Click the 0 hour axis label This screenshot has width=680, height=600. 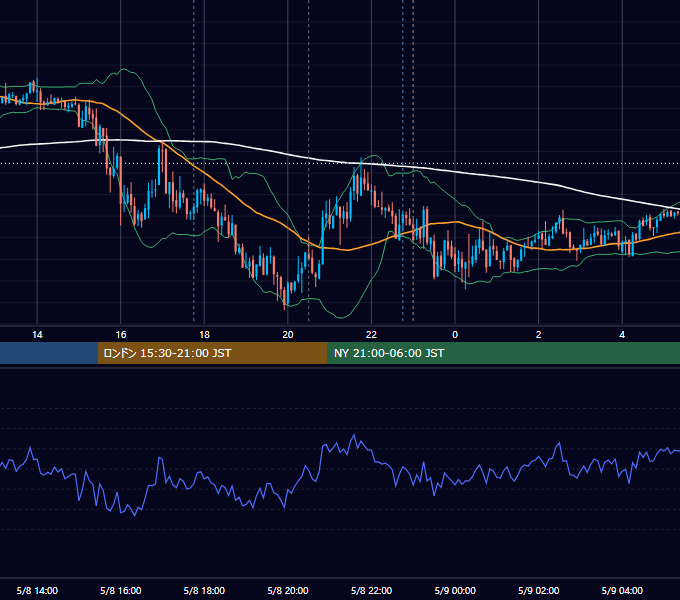click(455, 335)
